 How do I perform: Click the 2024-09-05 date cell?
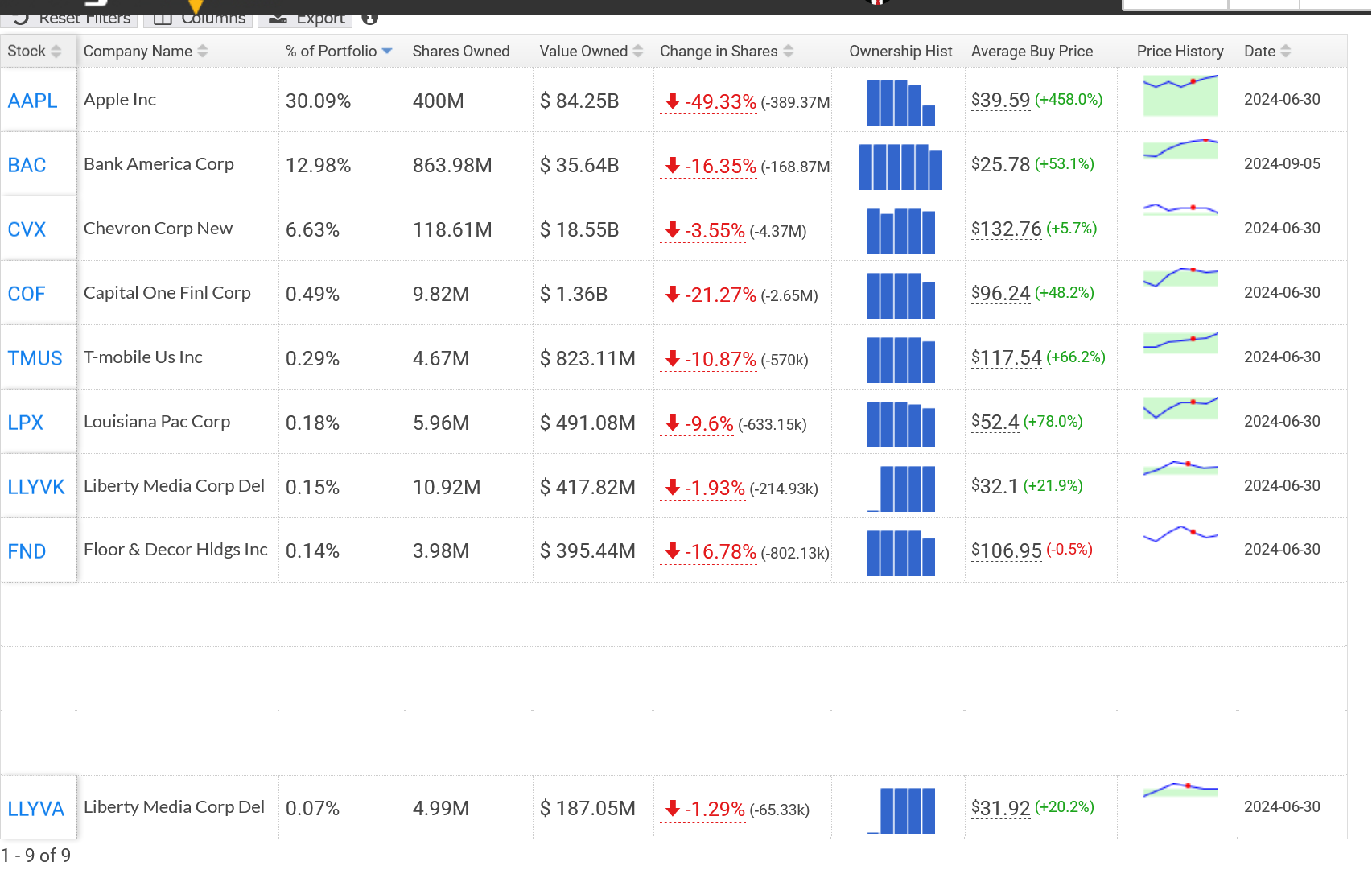tap(1282, 164)
